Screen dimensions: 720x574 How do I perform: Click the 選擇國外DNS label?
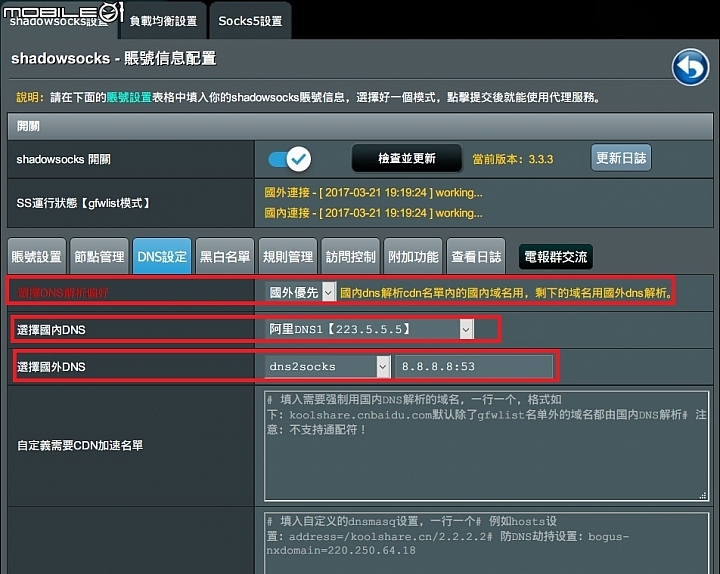[51, 367]
